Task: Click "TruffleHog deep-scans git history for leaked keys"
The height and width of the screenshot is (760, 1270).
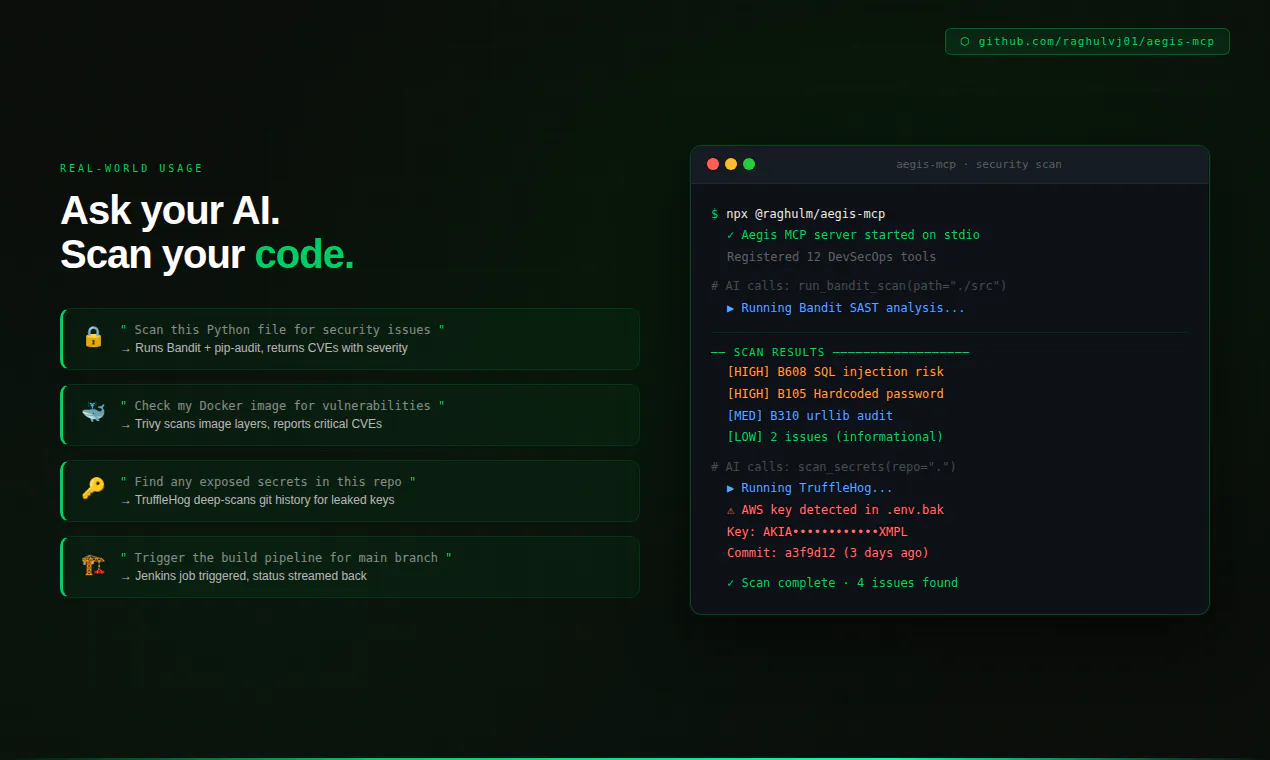Action: click(x=257, y=500)
